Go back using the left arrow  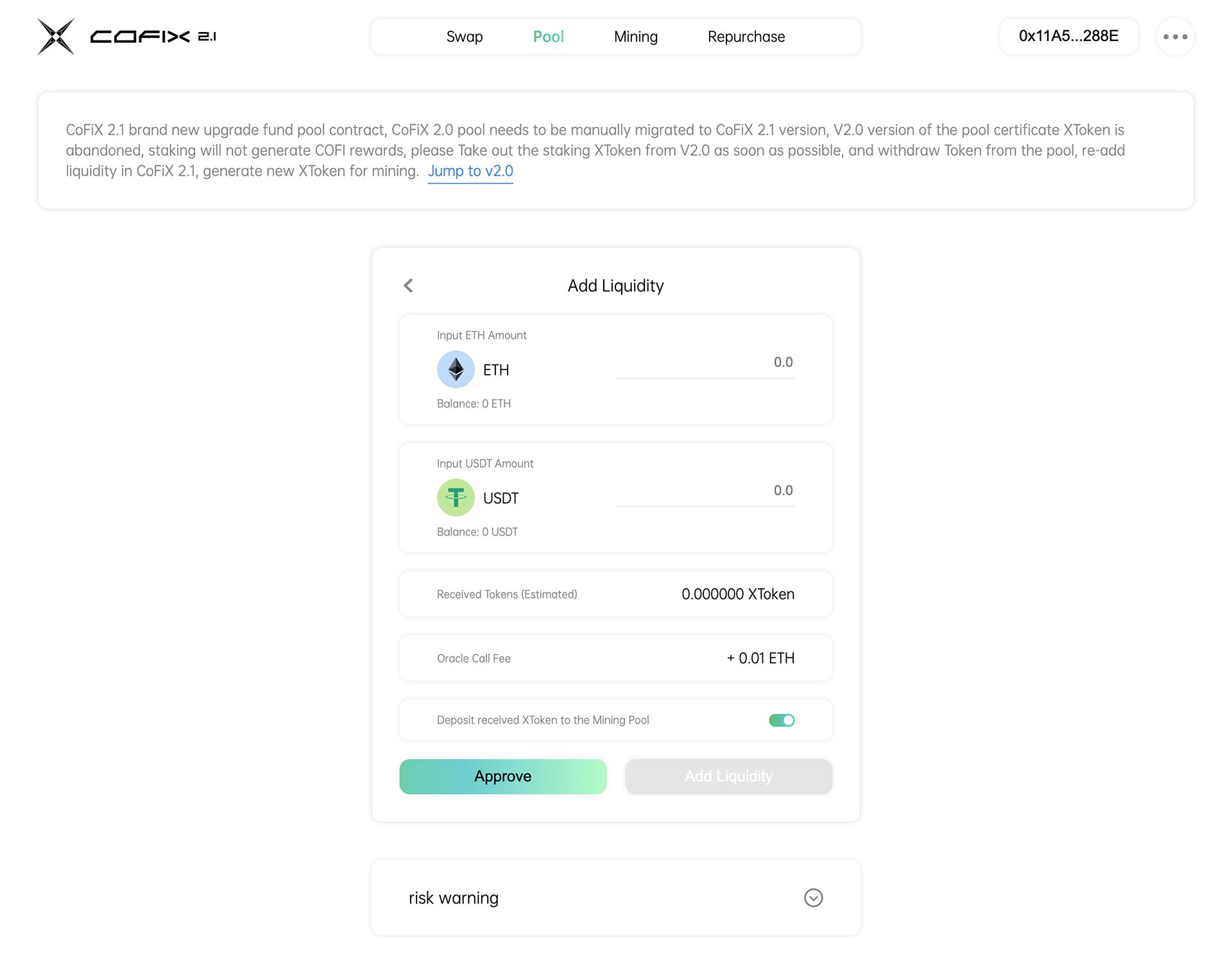tap(409, 285)
